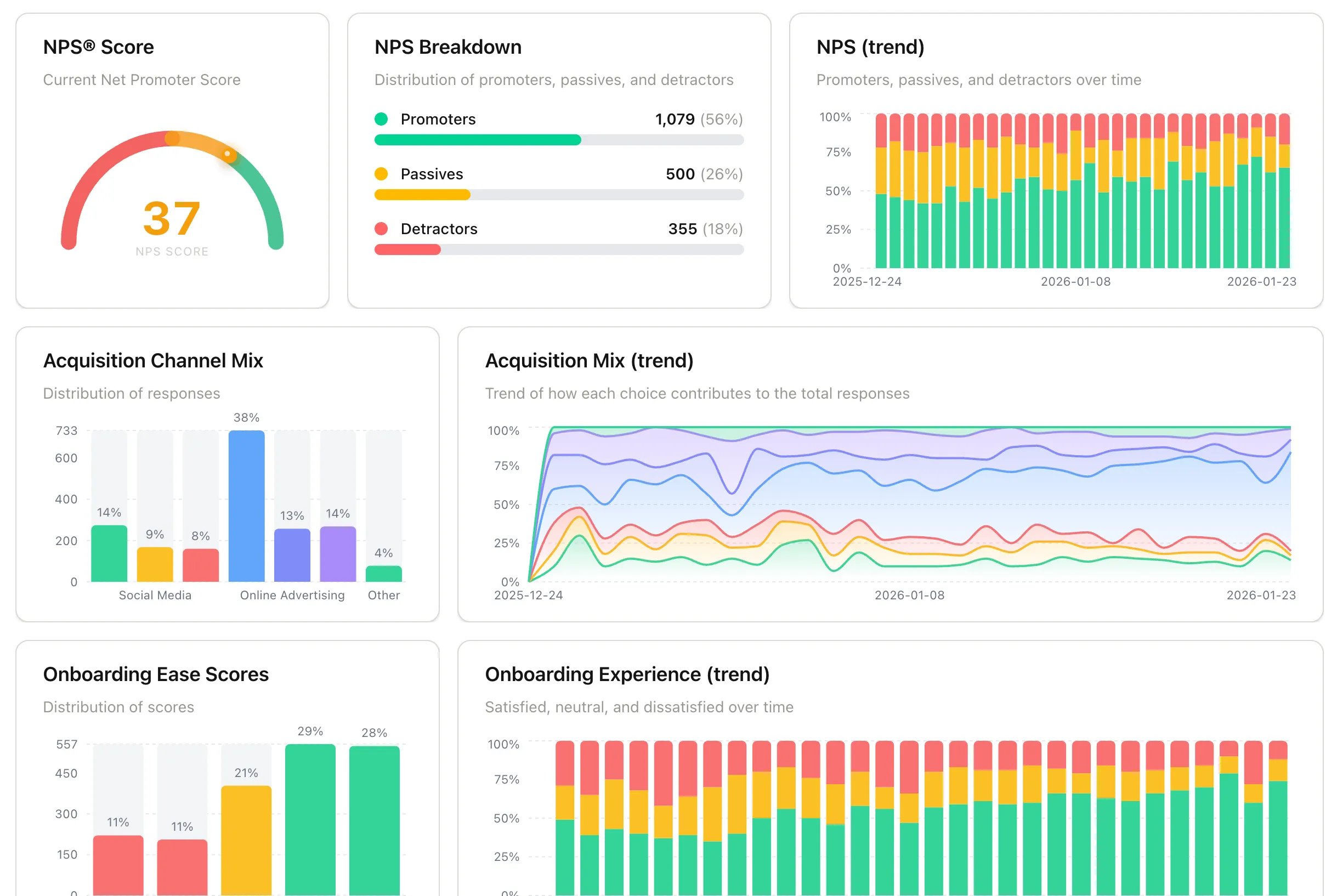This screenshot has width=1337, height=896.
Task: Click the 38% tallest bar in channel mix
Action: coord(246,506)
